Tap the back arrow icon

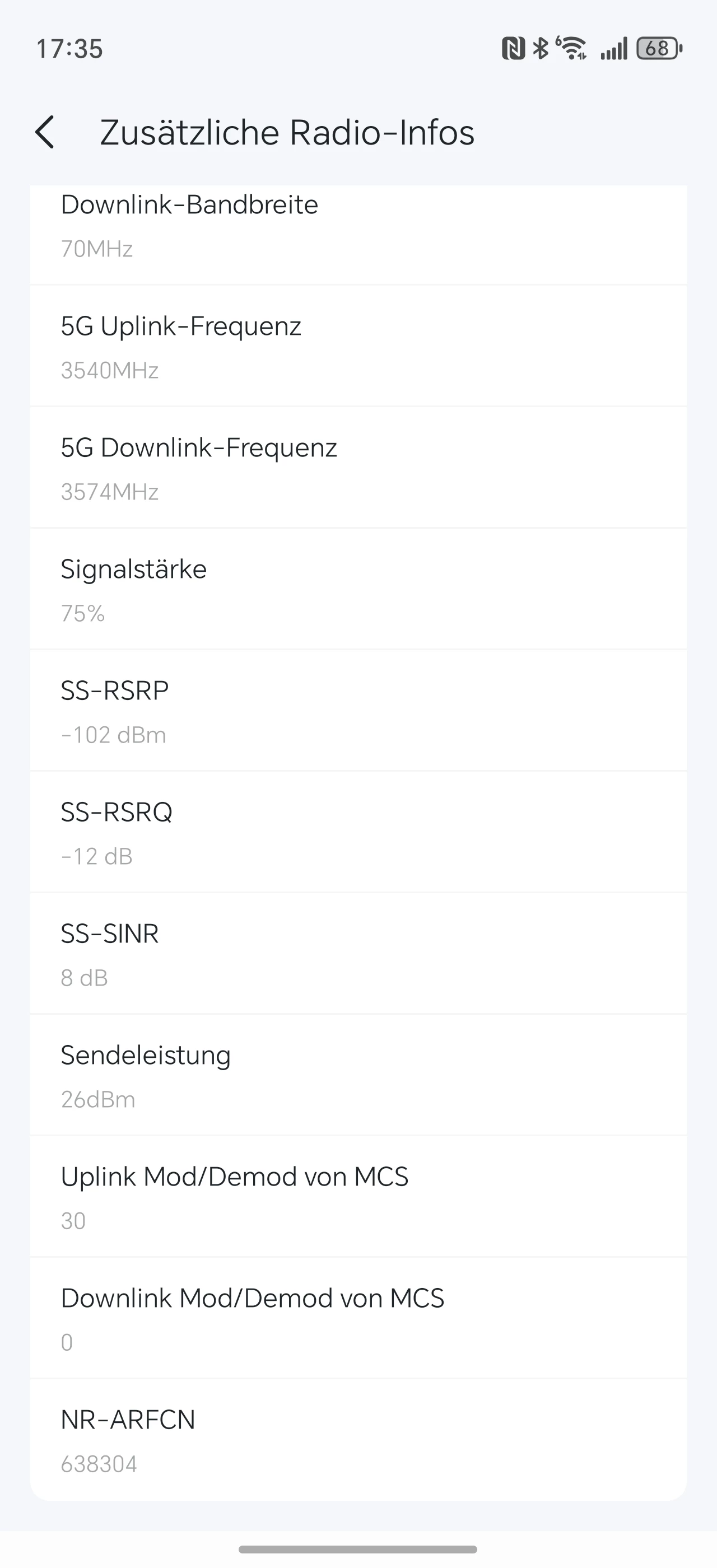tap(45, 132)
